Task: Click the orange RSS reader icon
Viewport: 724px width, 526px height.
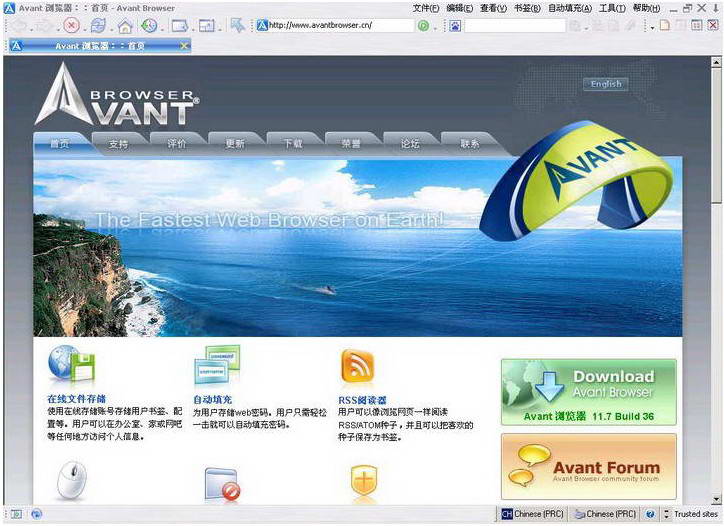Action: pos(357,367)
